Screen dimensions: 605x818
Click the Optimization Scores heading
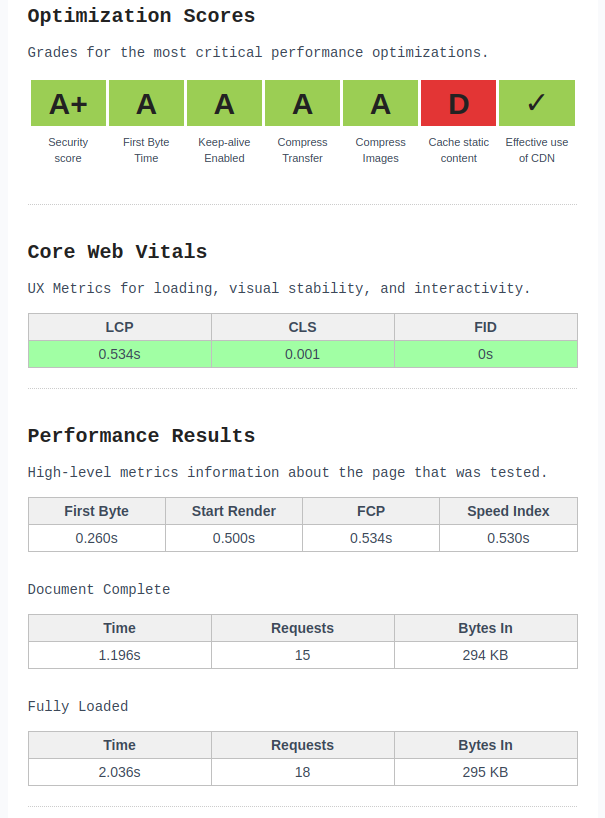pos(141,16)
